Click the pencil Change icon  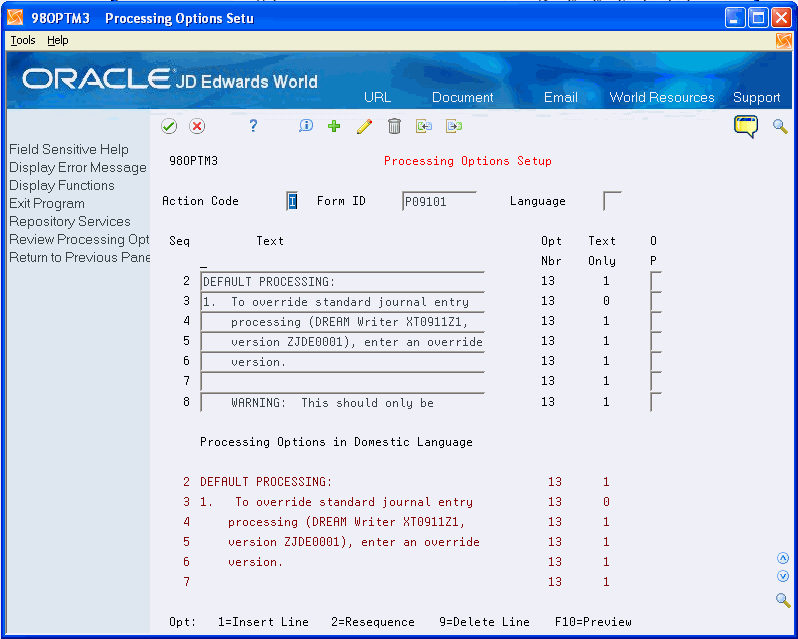pyautogui.click(x=364, y=126)
